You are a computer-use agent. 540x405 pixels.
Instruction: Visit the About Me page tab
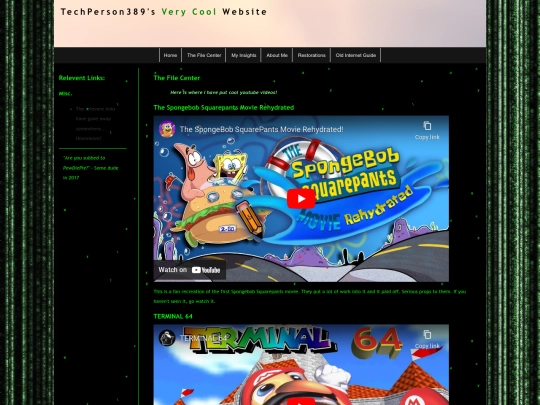[277, 55]
